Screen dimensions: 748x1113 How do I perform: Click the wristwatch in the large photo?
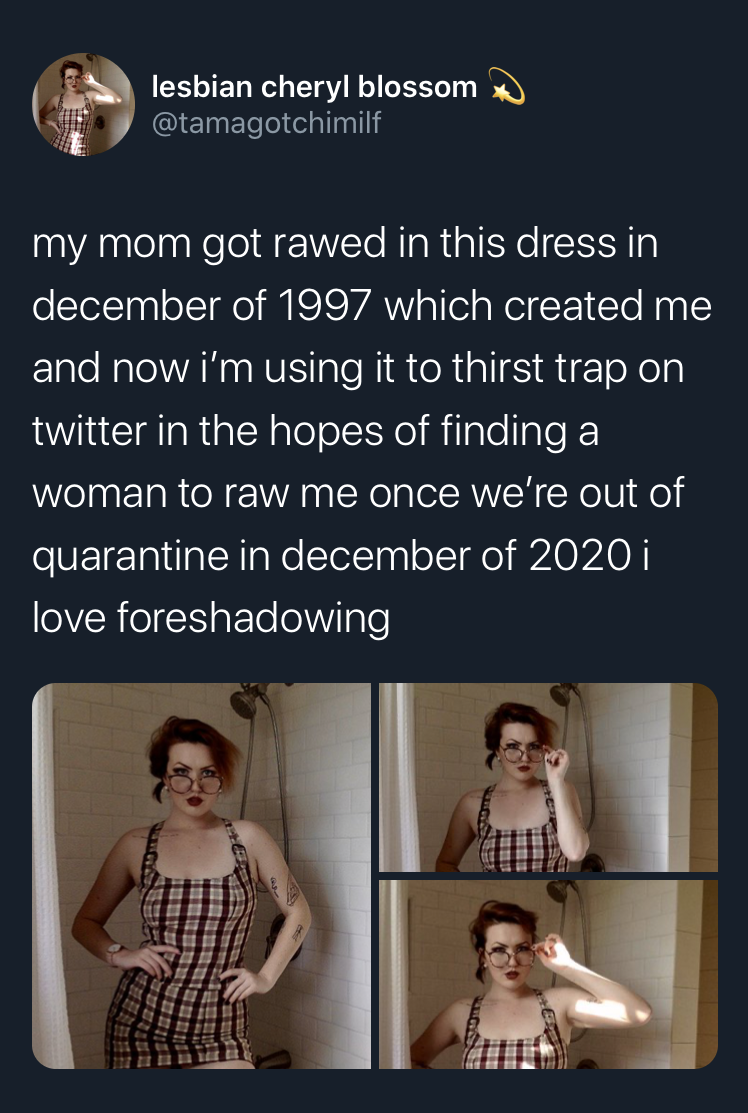click(113, 949)
